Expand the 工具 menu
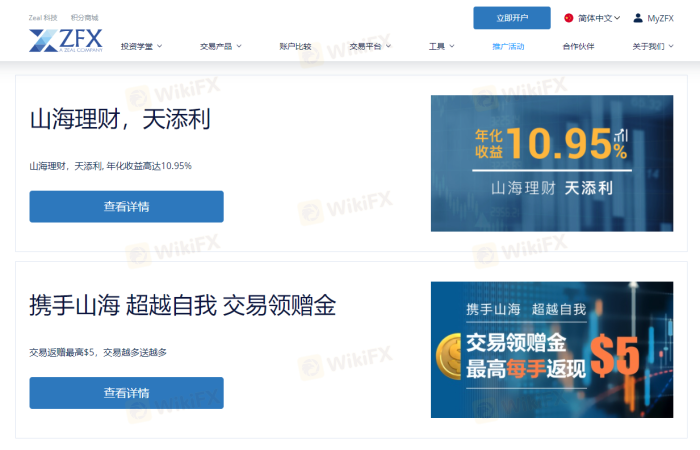 point(441,46)
